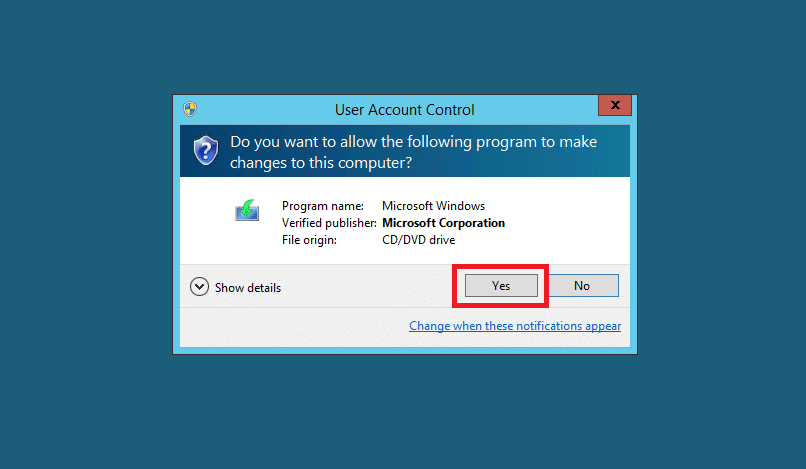The image size is (806, 469).
Task: Close the User Account Control dialog
Action: (x=615, y=105)
